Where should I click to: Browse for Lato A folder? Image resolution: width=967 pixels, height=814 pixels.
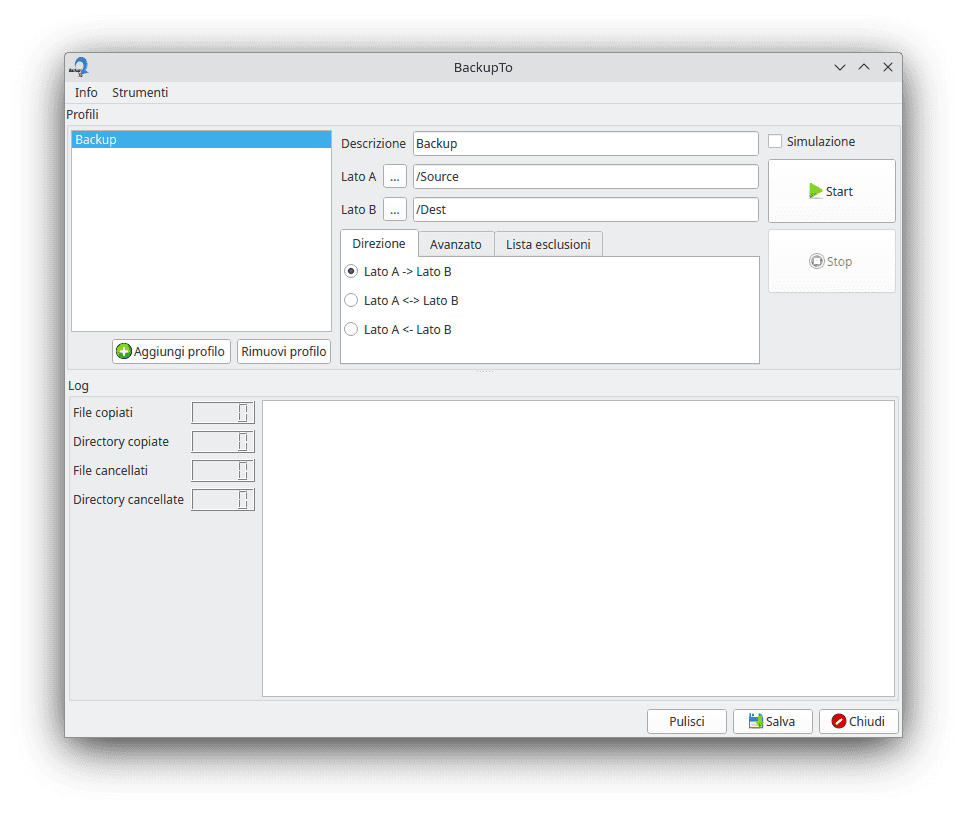(x=395, y=176)
